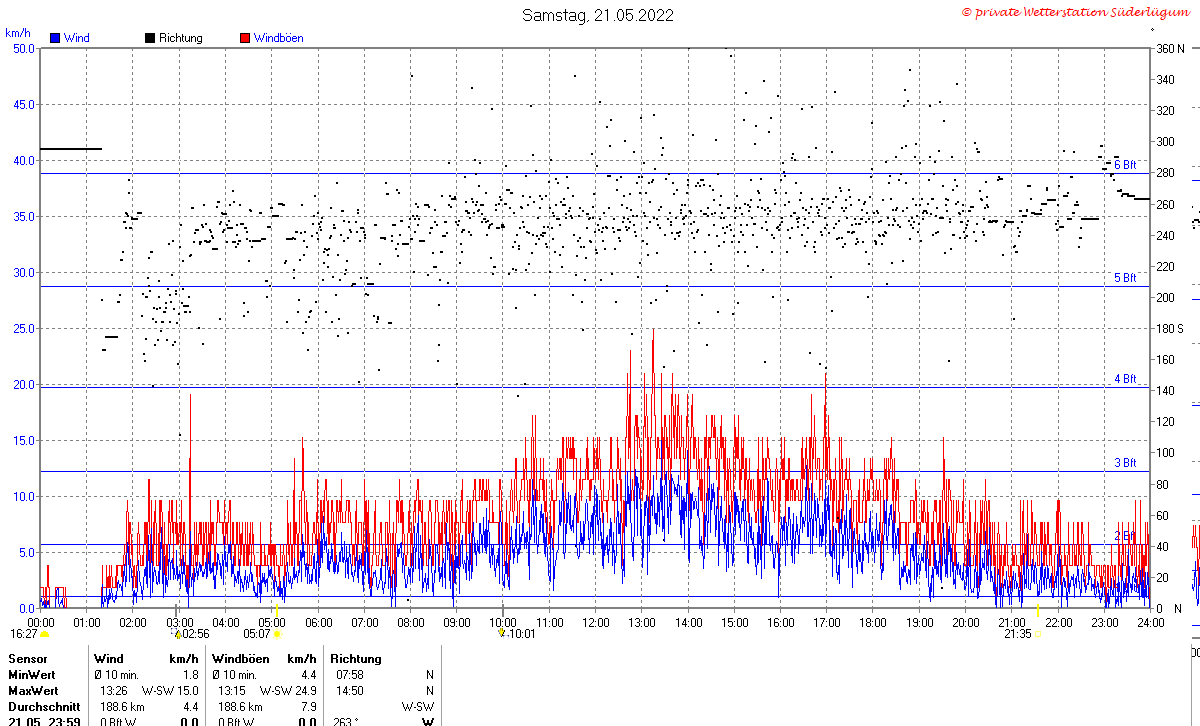1200x726 pixels.
Task: Click the MaxWert row label
Action: tap(33, 691)
